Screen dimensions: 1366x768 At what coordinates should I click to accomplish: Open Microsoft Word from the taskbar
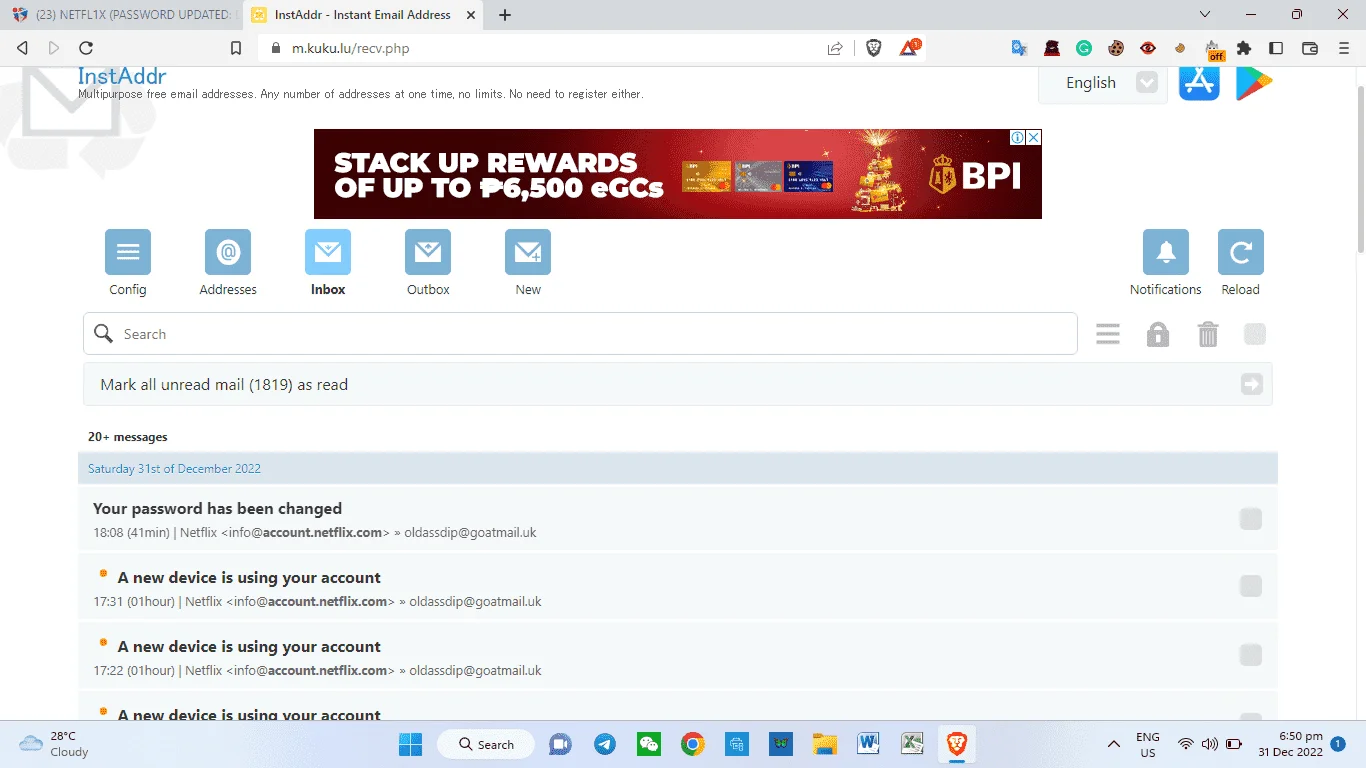coord(868,744)
